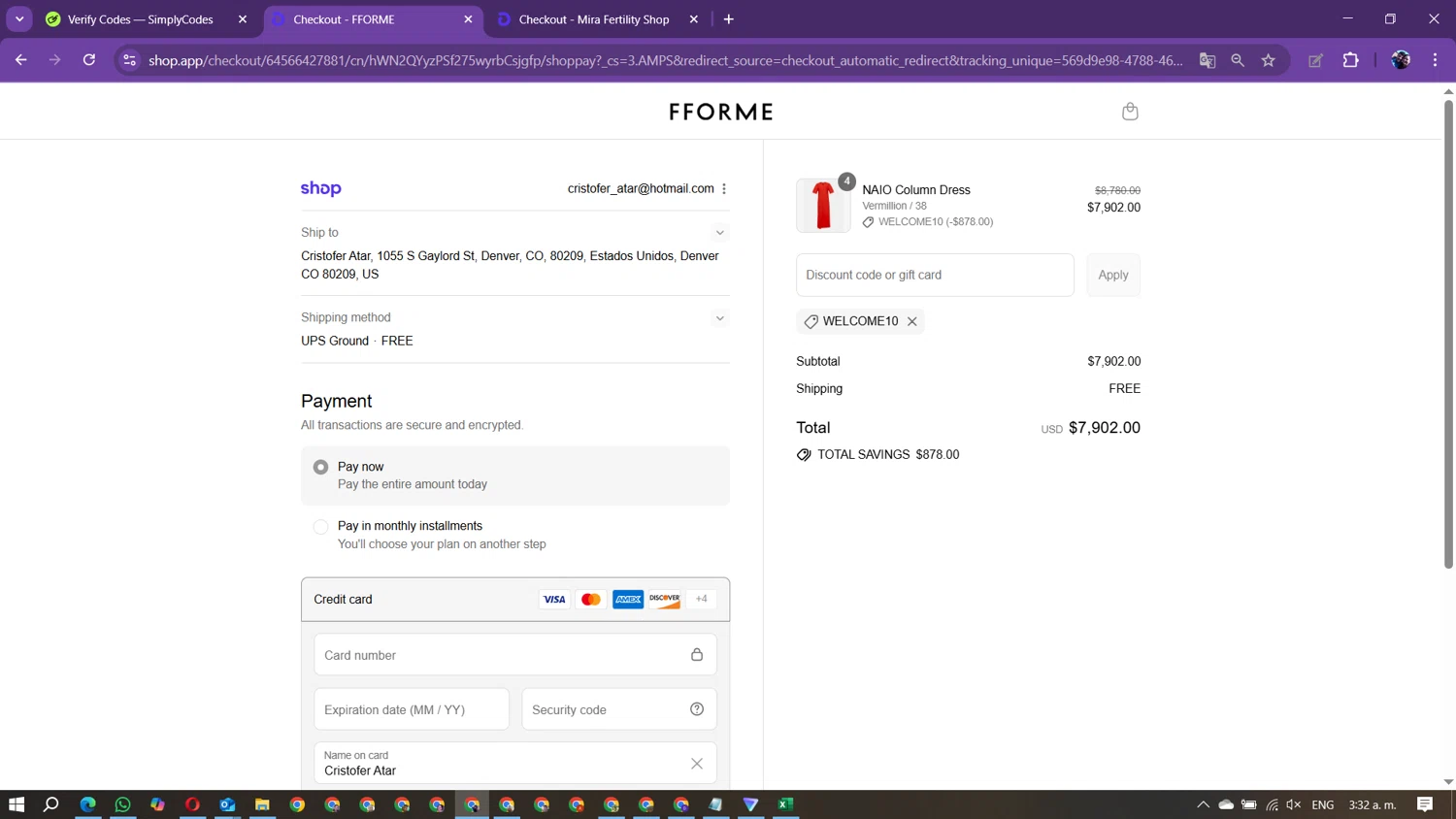Click the edit pencil icon in toolbar
The width and height of the screenshot is (1456, 819).
click(1315, 60)
